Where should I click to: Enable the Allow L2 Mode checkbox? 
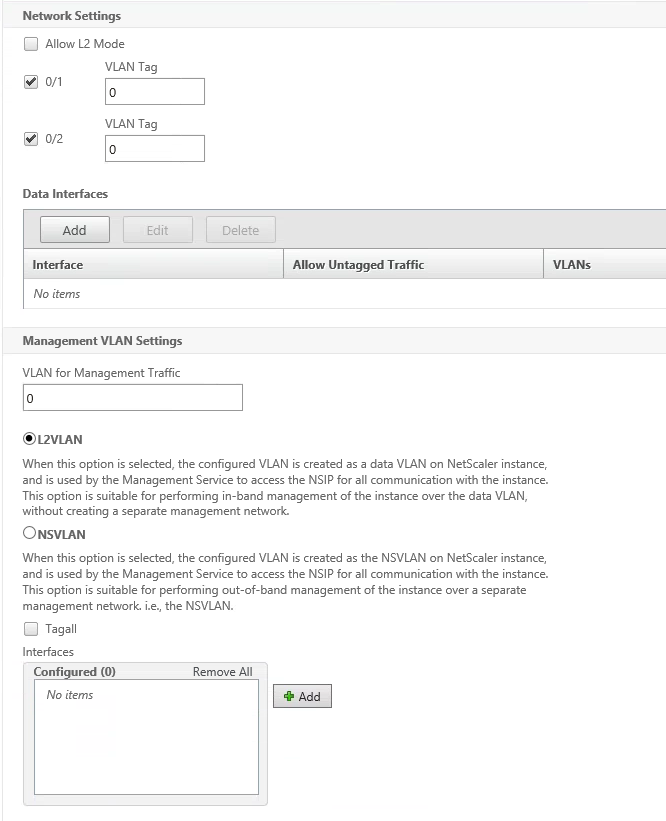30,45
